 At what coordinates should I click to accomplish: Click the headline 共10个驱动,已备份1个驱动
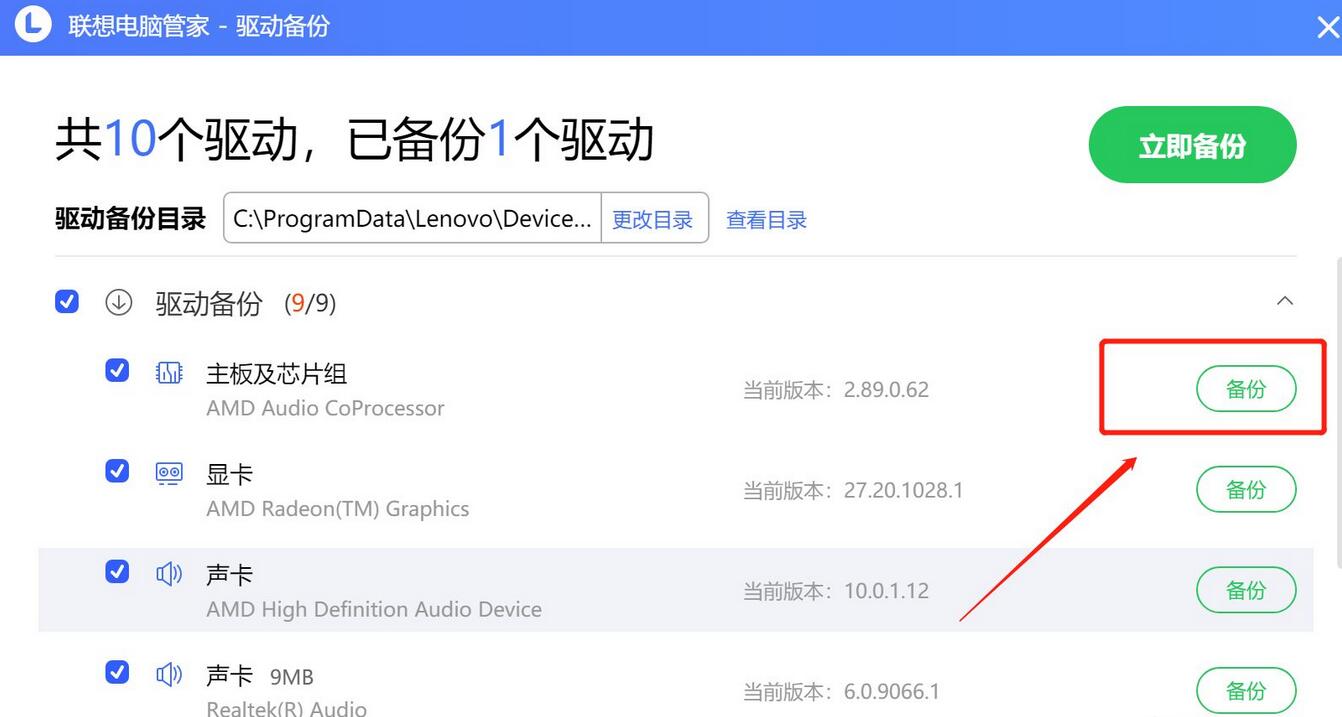[x=354, y=139]
